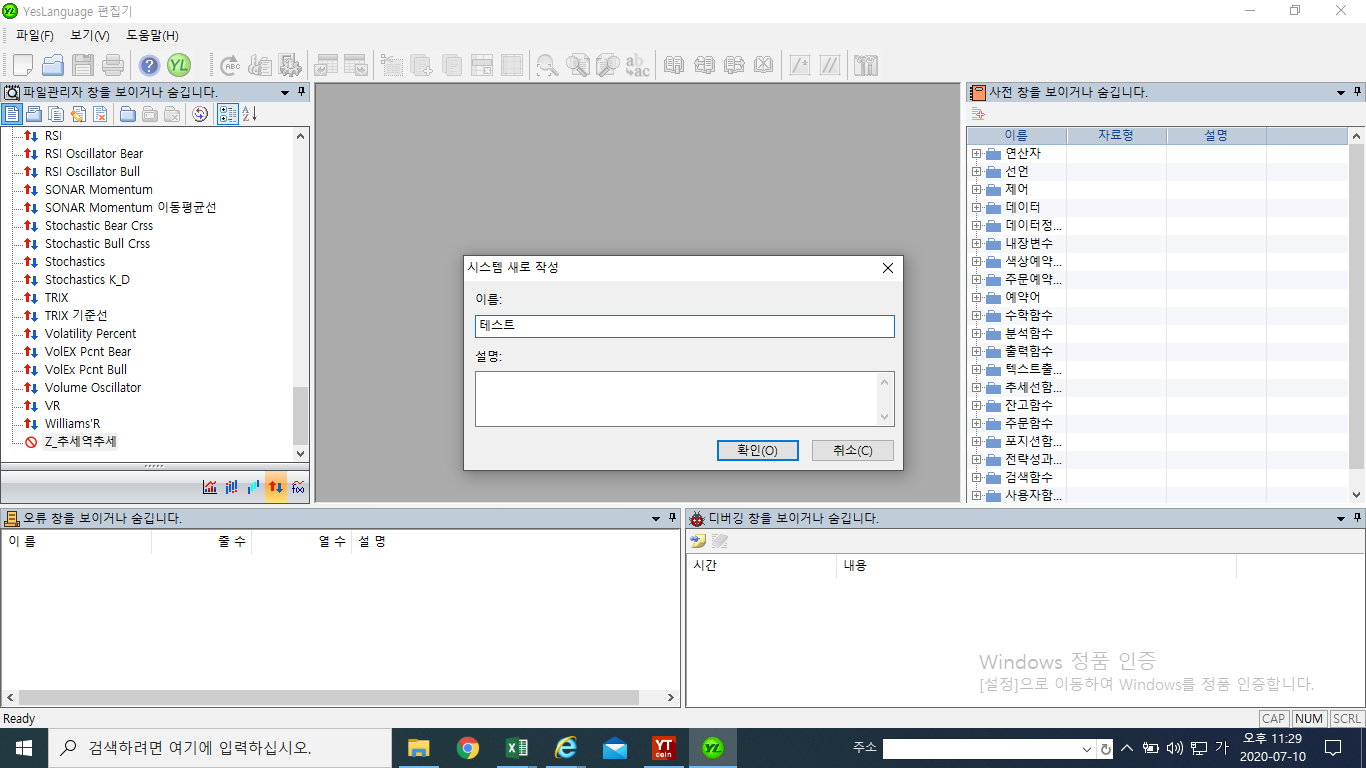Image resolution: width=1366 pixels, height=768 pixels.
Task: Select the f(x) function category icon
Action: coord(298,487)
